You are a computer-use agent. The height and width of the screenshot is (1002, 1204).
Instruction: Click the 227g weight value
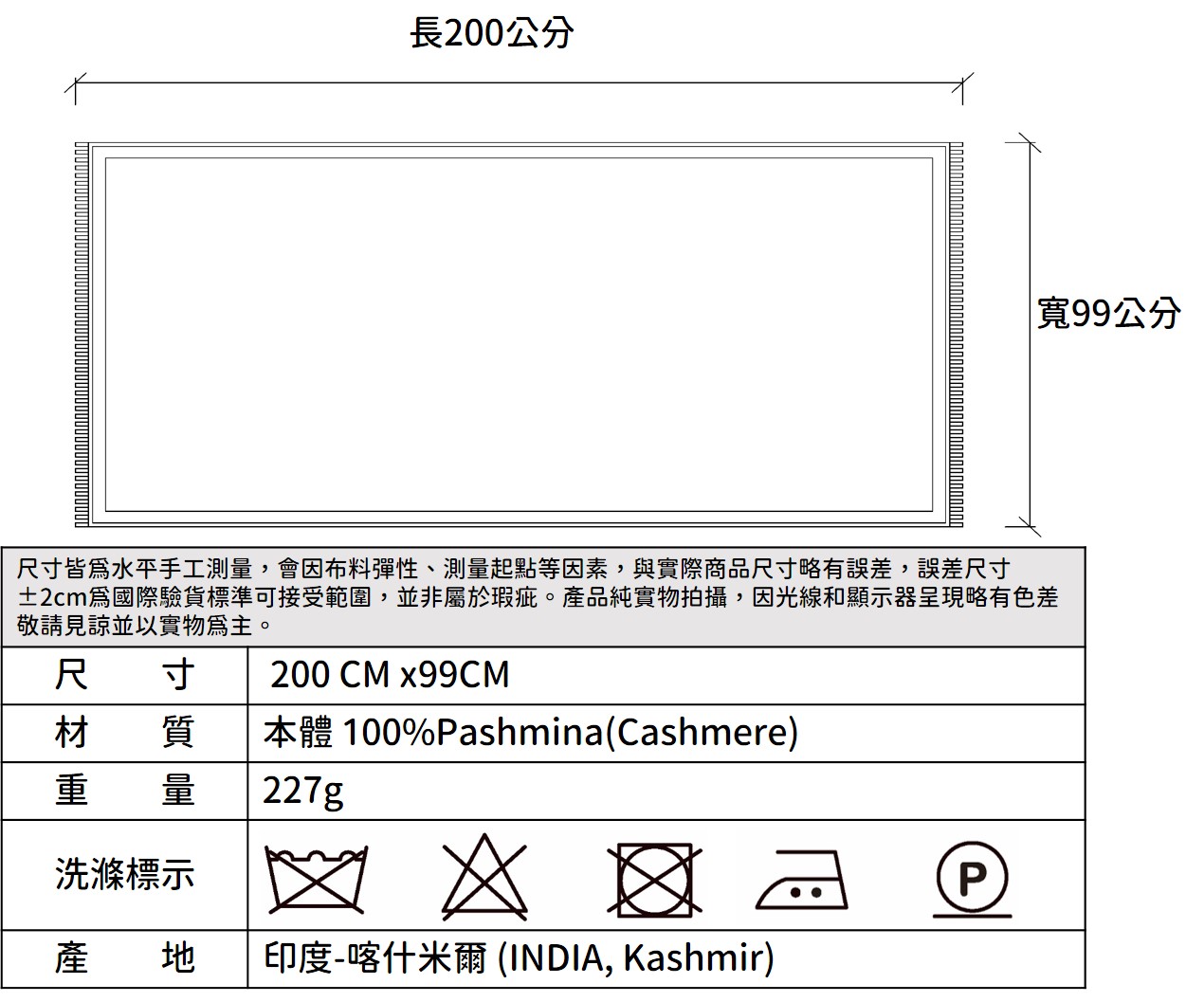point(303,791)
